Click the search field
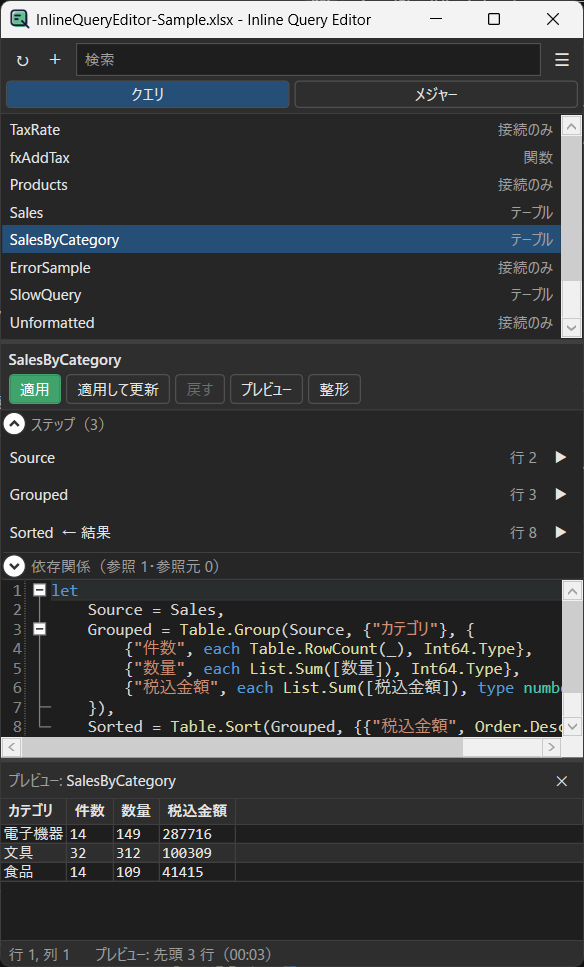Screen dimensions: 584x967 pos(308,60)
